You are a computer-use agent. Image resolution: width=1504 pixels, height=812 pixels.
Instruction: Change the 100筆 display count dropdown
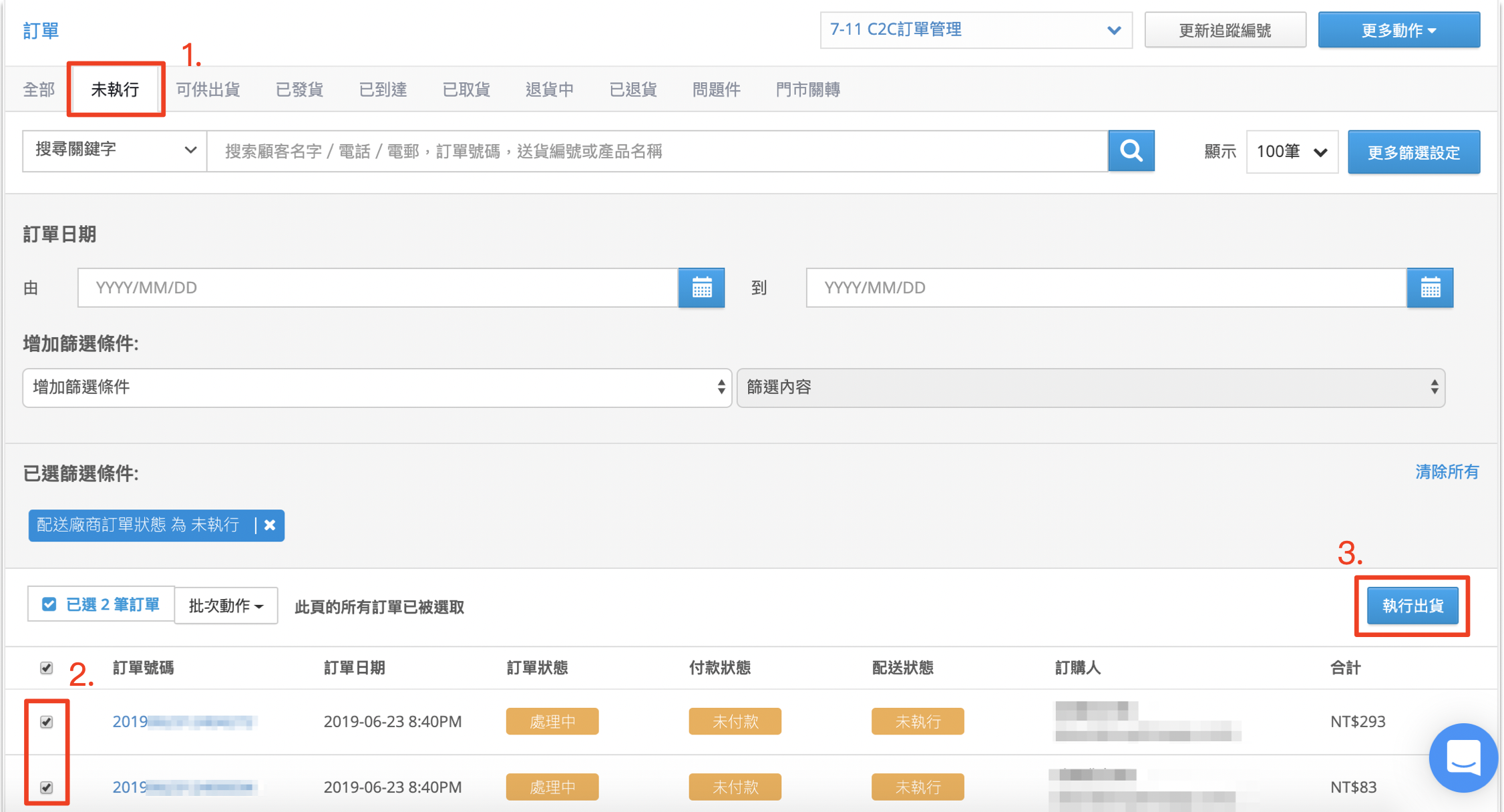(x=1292, y=152)
